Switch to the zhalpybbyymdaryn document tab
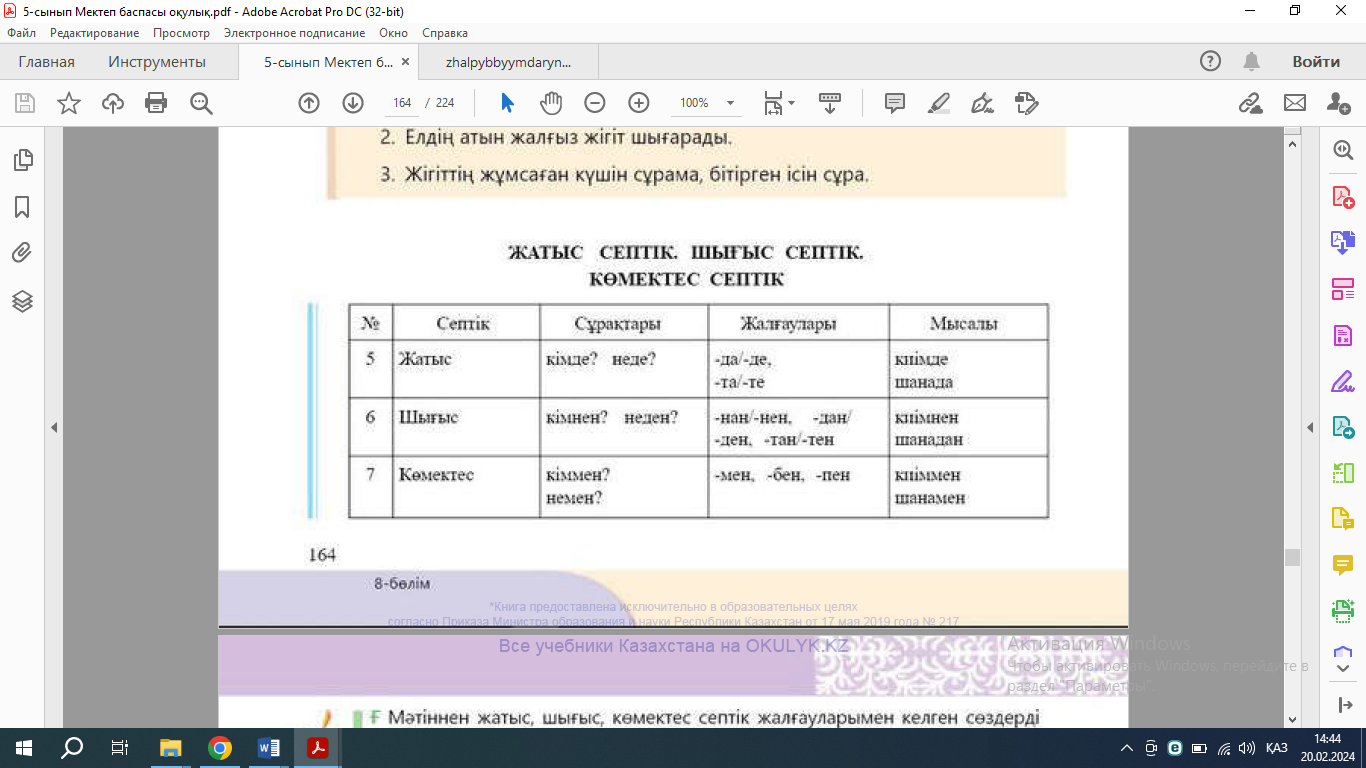This screenshot has width=1366, height=768. tap(509, 62)
